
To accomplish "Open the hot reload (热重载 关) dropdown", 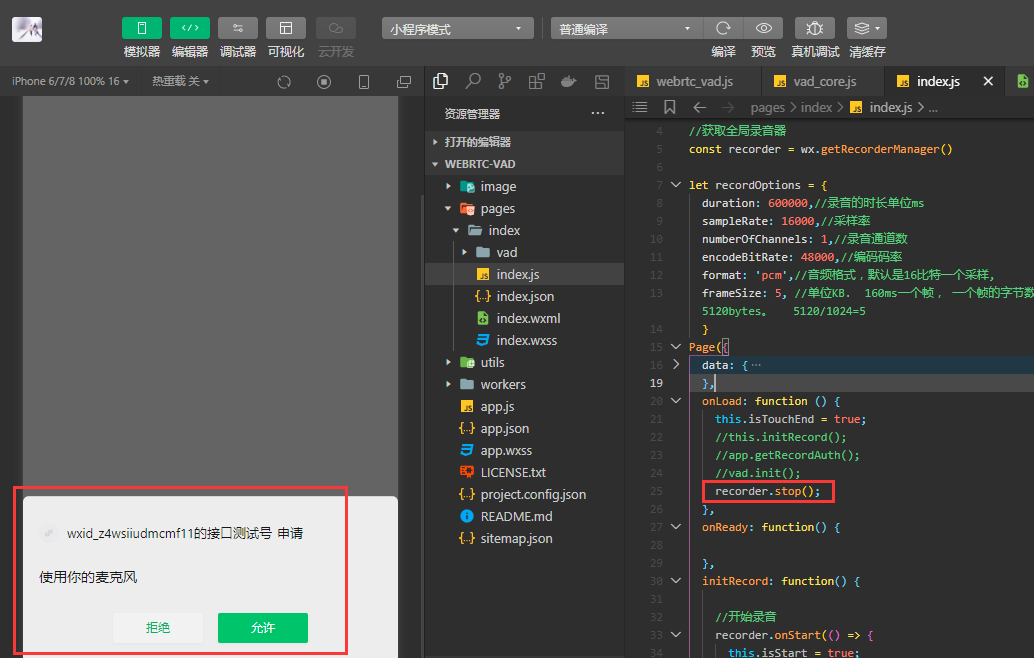I will pyautogui.click(x=181, y=81).
